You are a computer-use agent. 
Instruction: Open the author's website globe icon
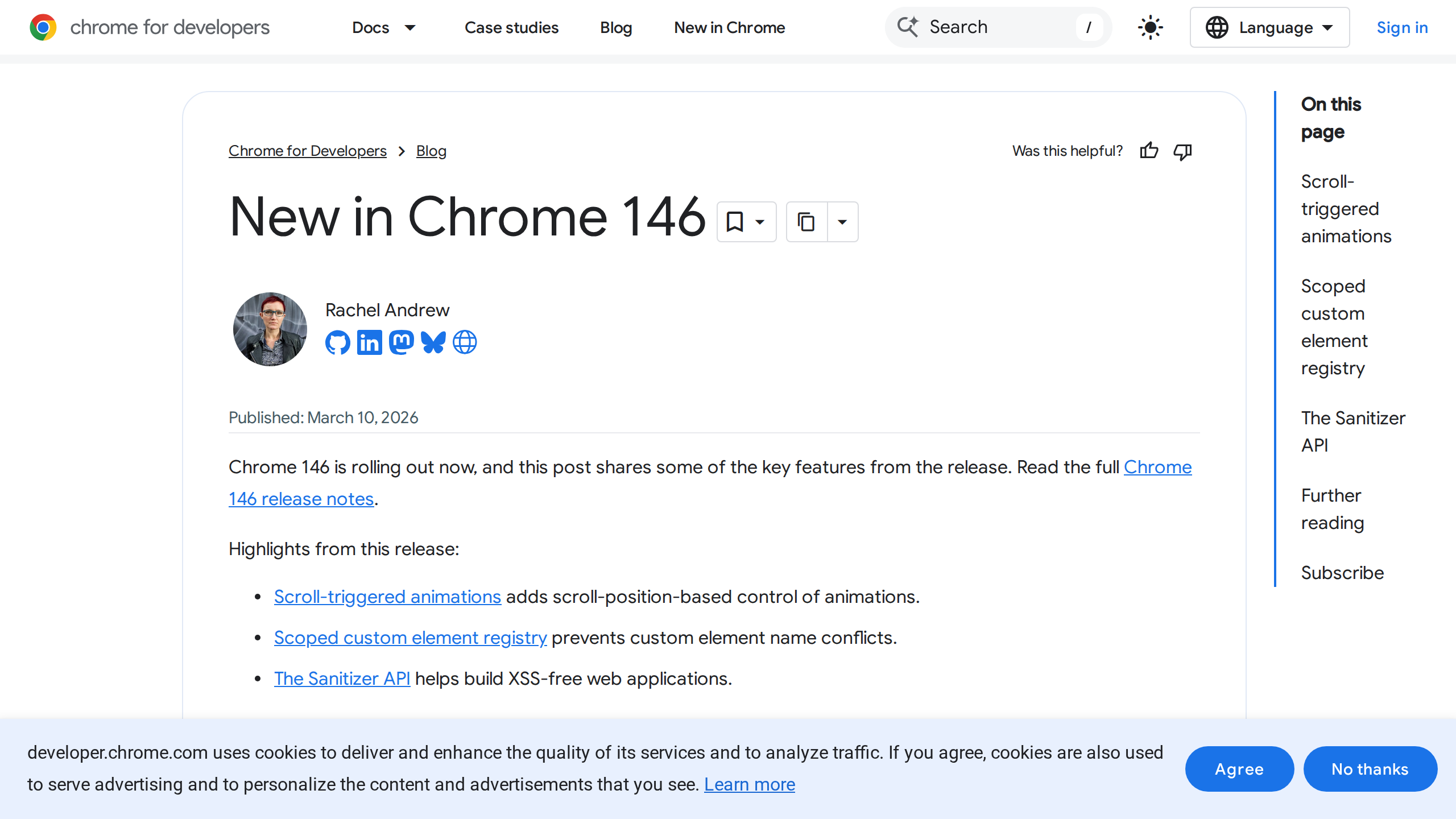[x=465, y=342]
